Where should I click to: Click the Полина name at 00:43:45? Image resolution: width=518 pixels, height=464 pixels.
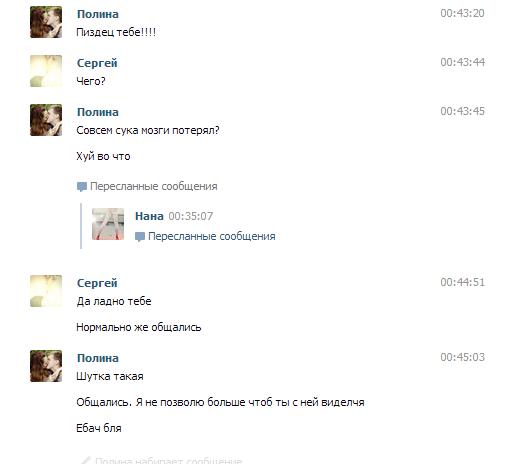(x=98, y=112)
